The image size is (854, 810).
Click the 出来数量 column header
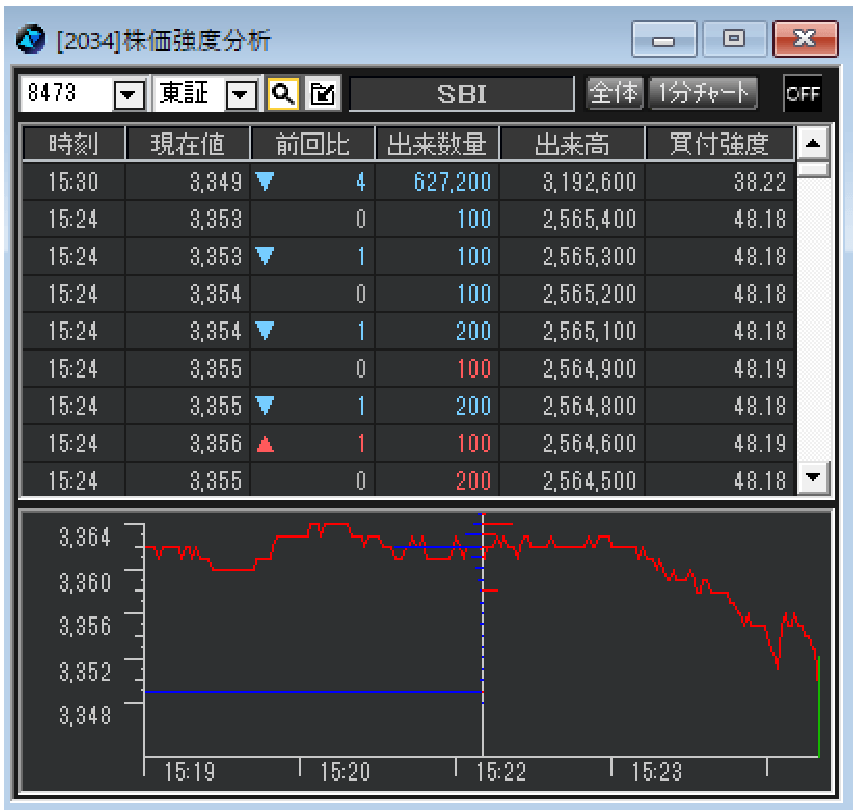click(437, 144)
